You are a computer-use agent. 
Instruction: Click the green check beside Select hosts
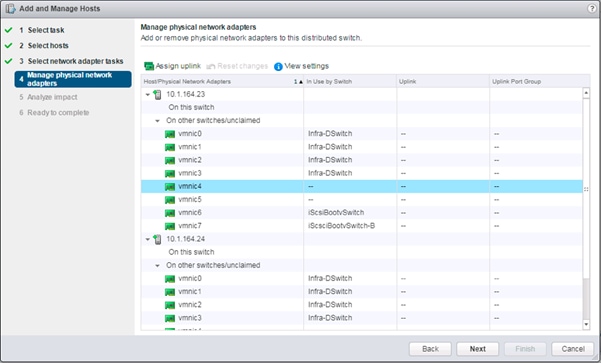point(8,46)
